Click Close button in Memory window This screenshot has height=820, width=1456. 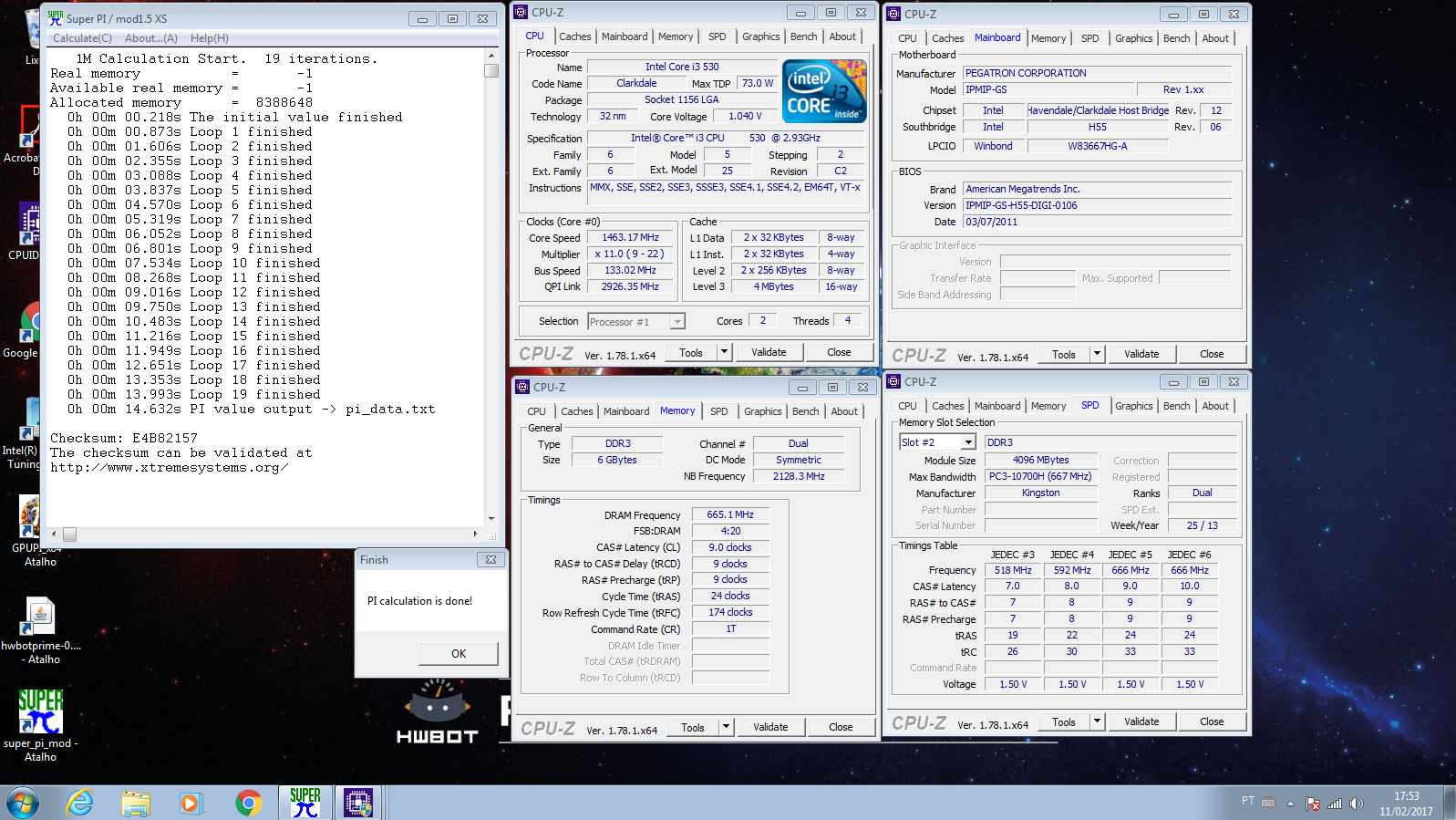[841, 727]
